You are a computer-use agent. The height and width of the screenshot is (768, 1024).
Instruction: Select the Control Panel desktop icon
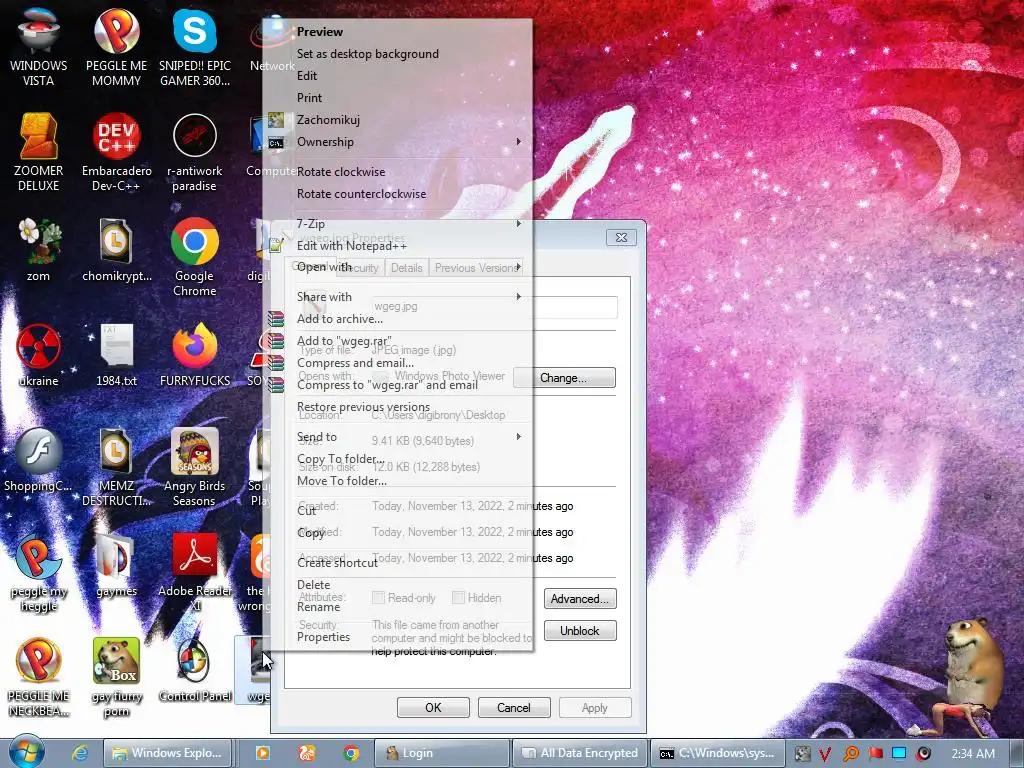pyautogui.click(x=195, y=670)
